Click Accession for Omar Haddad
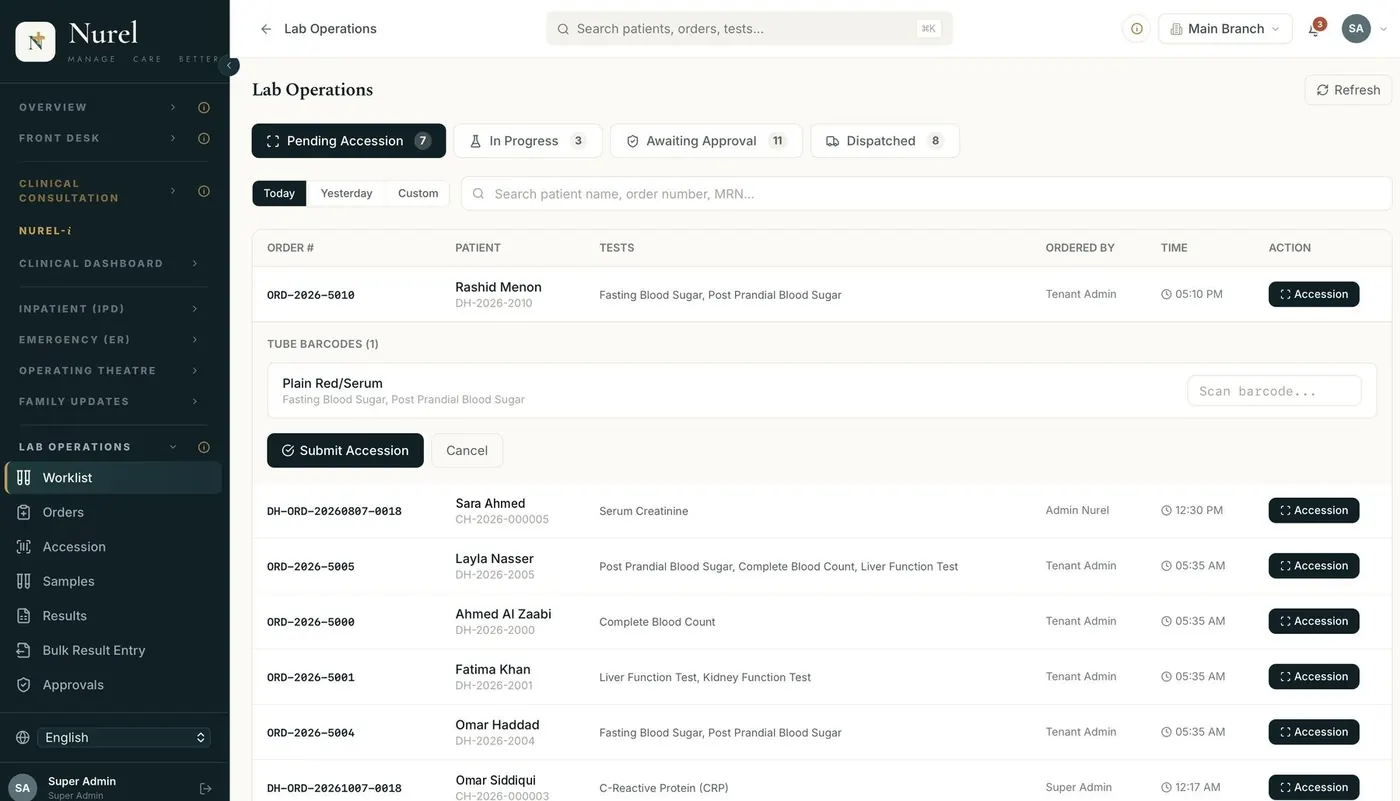Screen dimensions: 1400x801 point(1314,732)
